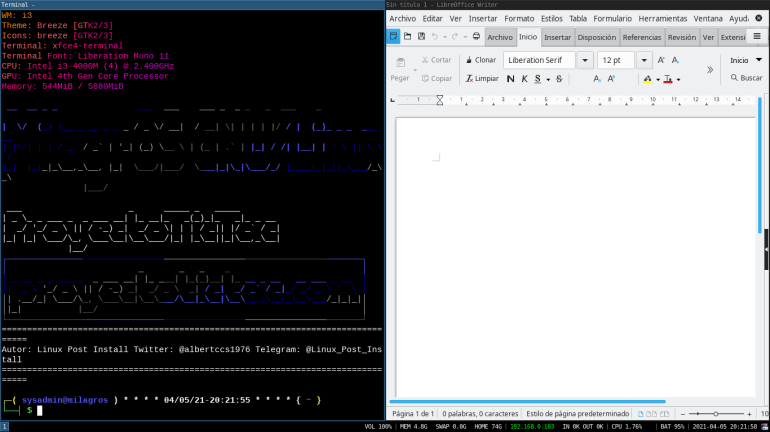Click the Clonar format paintbrush
Screen dimensions: 770x432
coord(480,60)
